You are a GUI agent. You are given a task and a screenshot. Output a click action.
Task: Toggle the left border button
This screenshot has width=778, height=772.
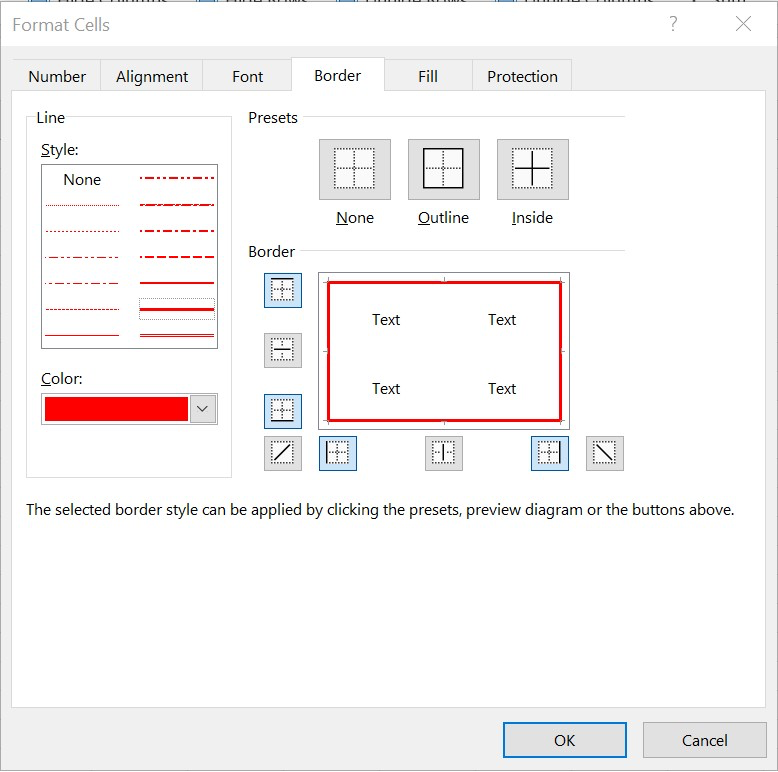[338, 453]
